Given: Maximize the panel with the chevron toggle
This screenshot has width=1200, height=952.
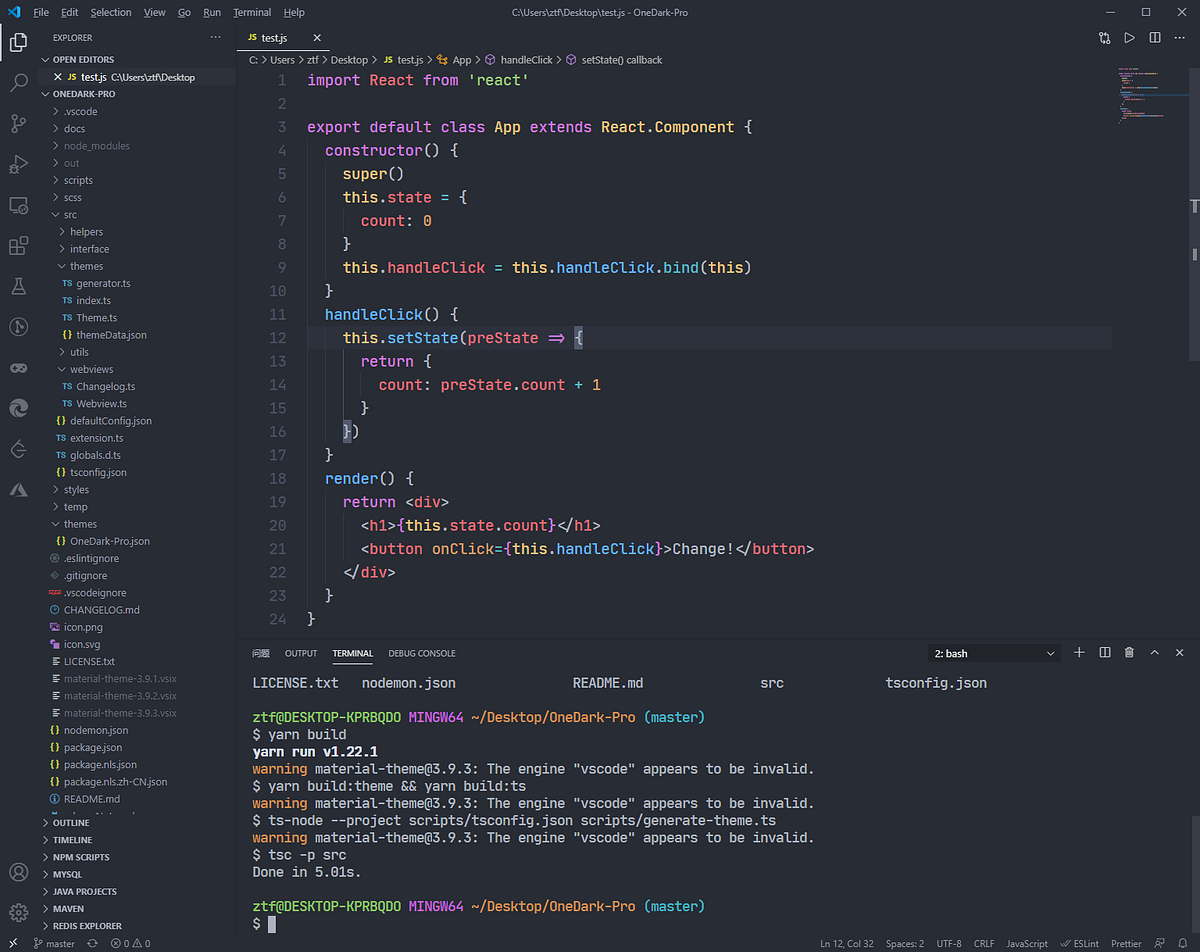Looking at the screenshot, I should point(1154,652).
